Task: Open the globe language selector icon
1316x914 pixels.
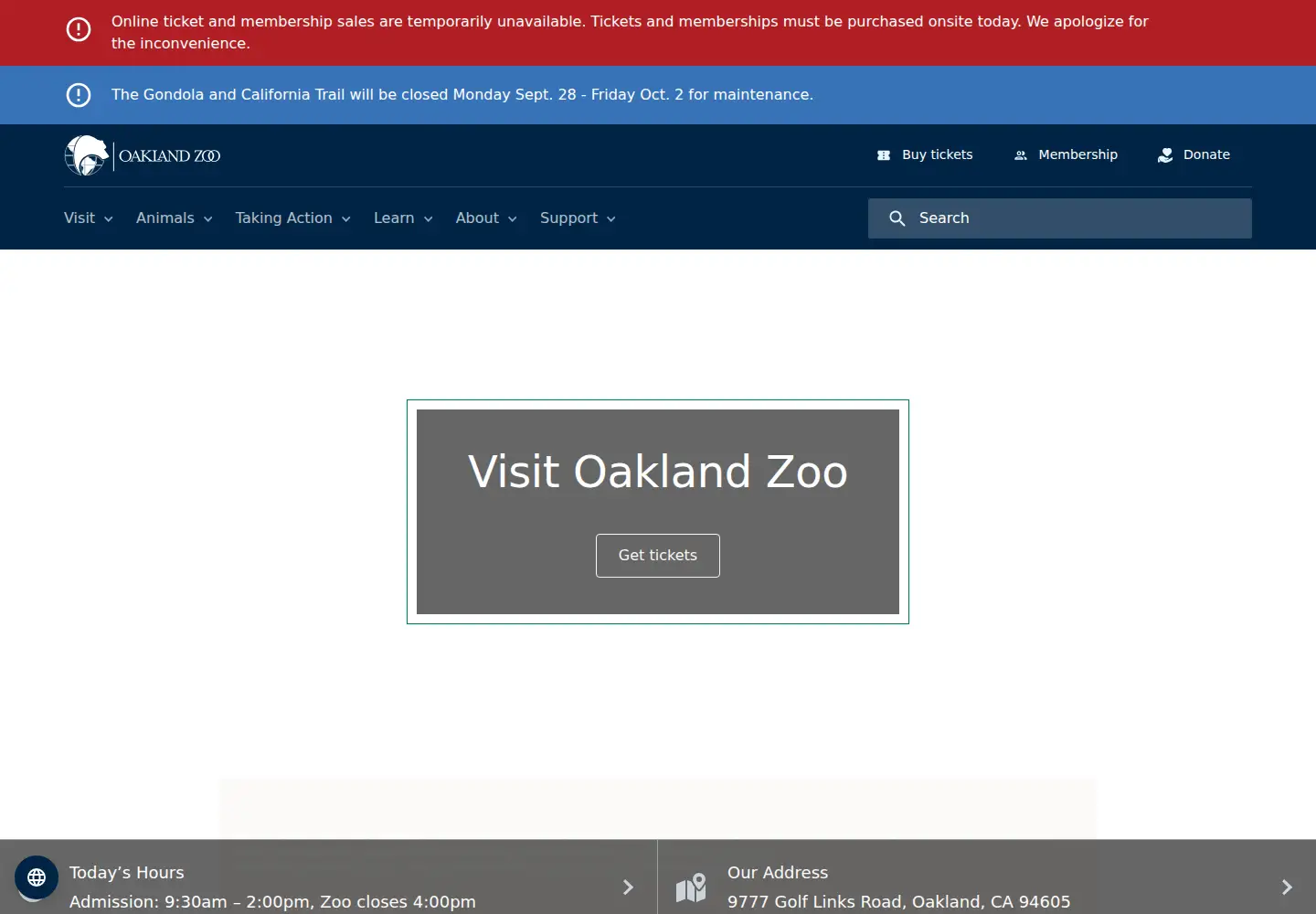Action: (x=37, y=877)
